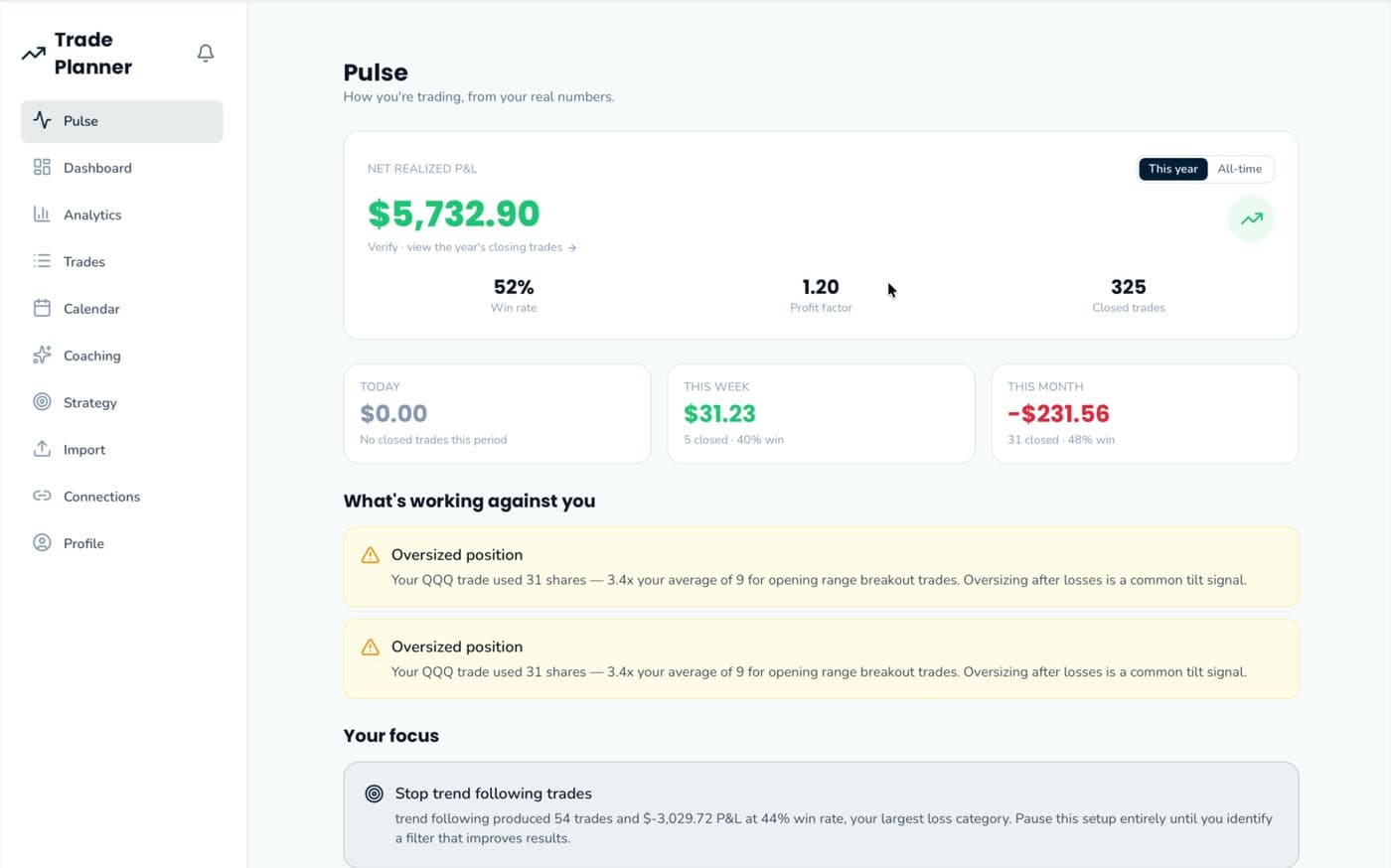Click the 52% win rate value
Screen dimensions: 1391x868
(514, 287)
